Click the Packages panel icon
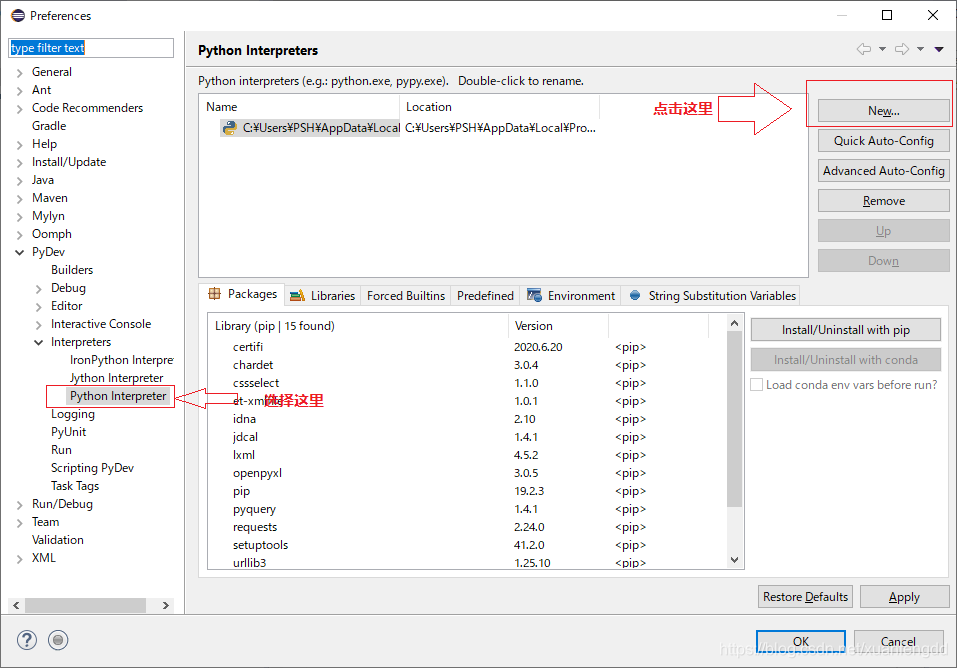The image size is (957, 668). point(214,295)
